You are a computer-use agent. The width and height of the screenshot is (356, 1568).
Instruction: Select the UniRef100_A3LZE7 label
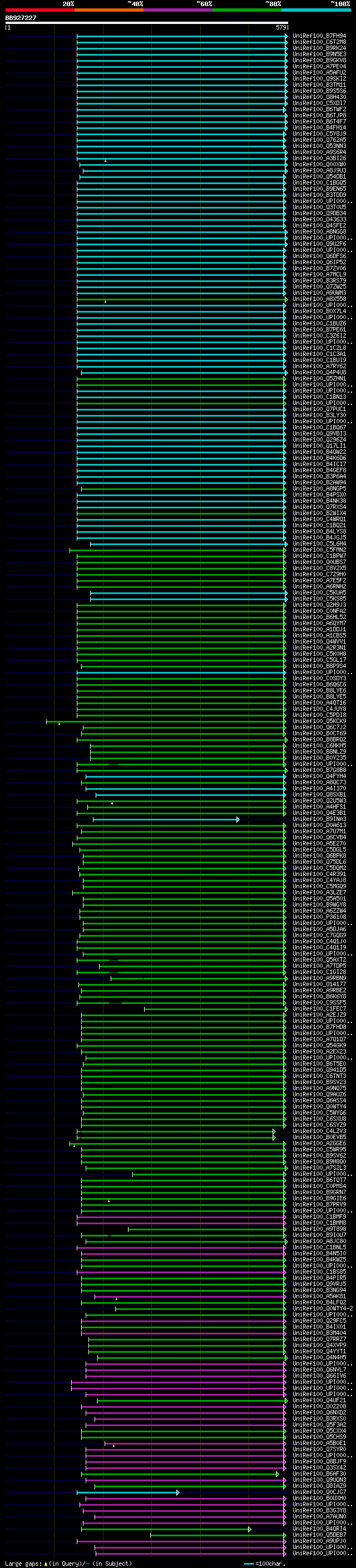coord(319,892)
